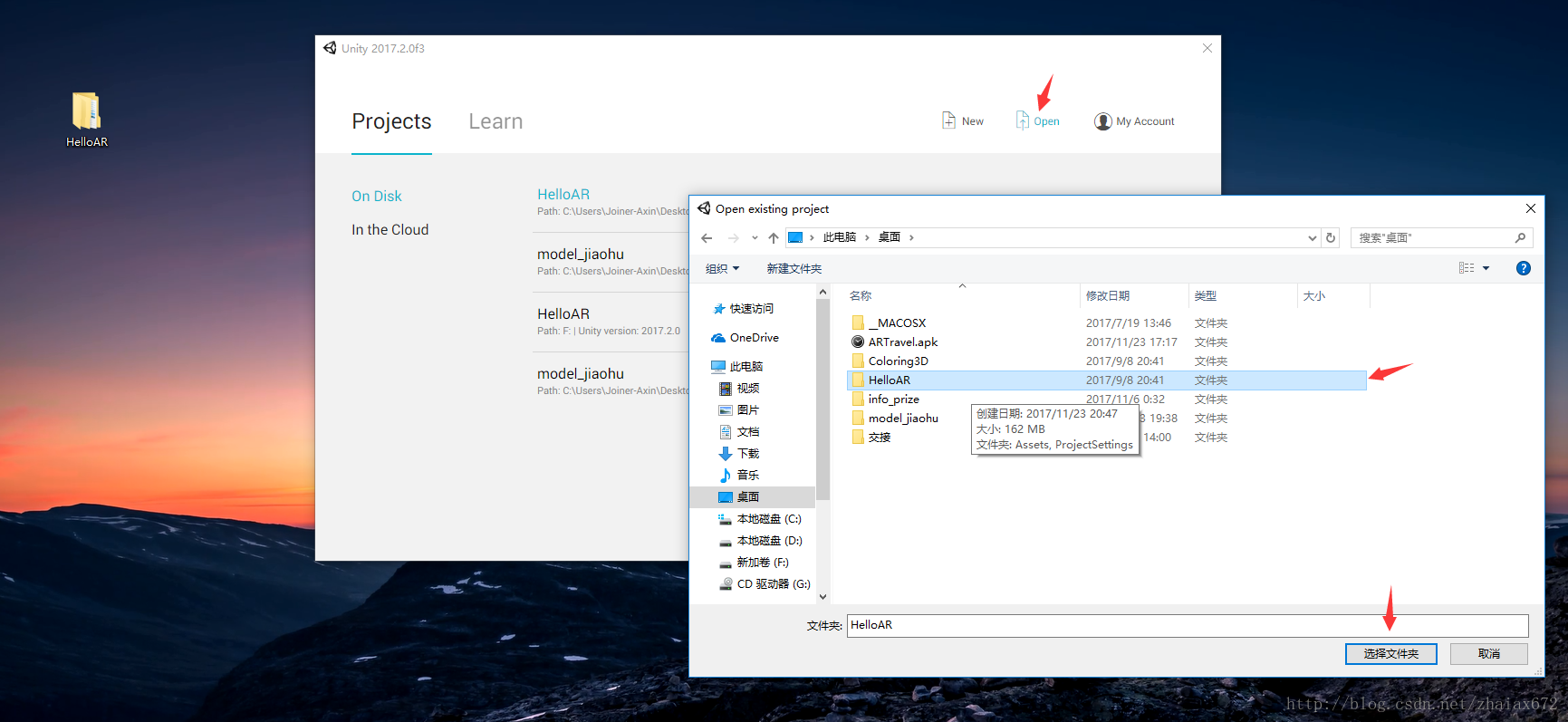Open the help question mark icon

(x=1524, y=268)
